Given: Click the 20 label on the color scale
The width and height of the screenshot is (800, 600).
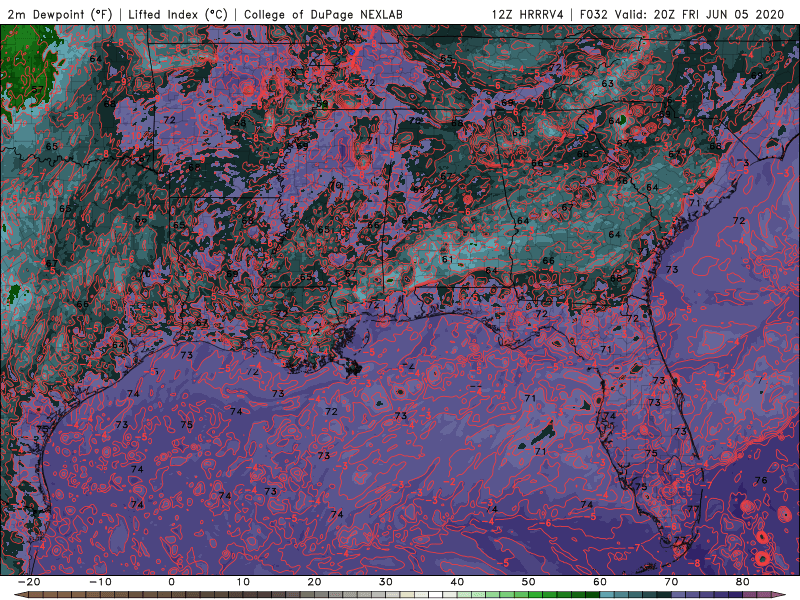Looking at the screenshot, I should (314, 582).
